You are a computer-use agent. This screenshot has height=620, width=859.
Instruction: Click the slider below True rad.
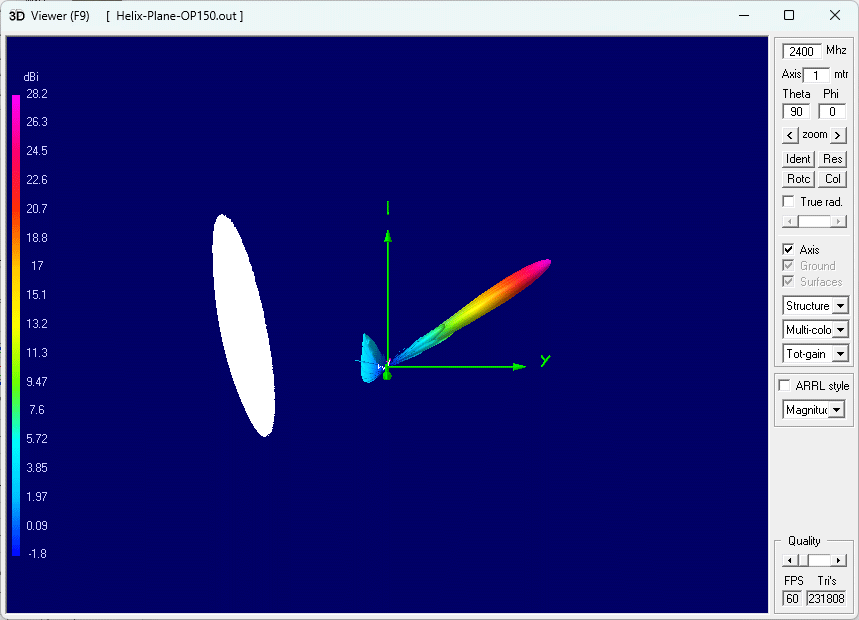814,219
